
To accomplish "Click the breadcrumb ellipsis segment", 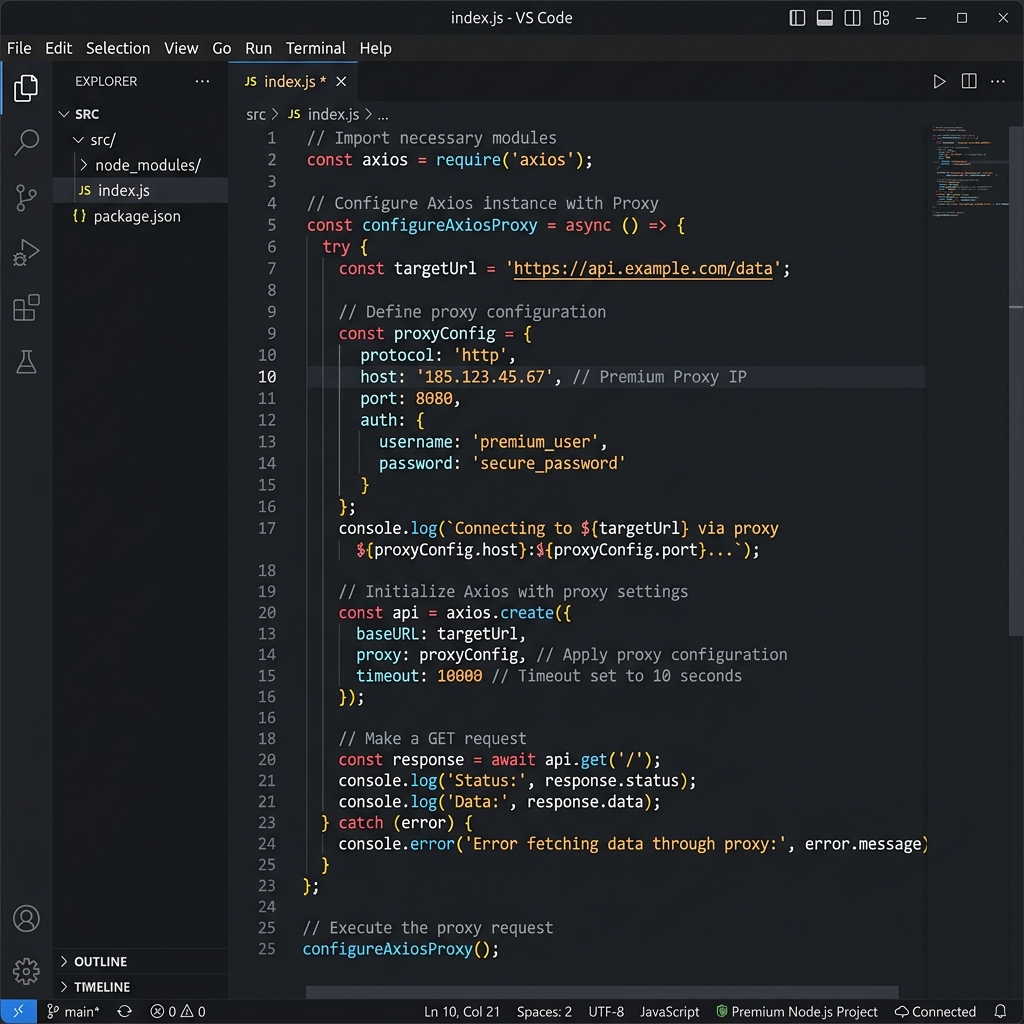I will click(x=383, y=116).
